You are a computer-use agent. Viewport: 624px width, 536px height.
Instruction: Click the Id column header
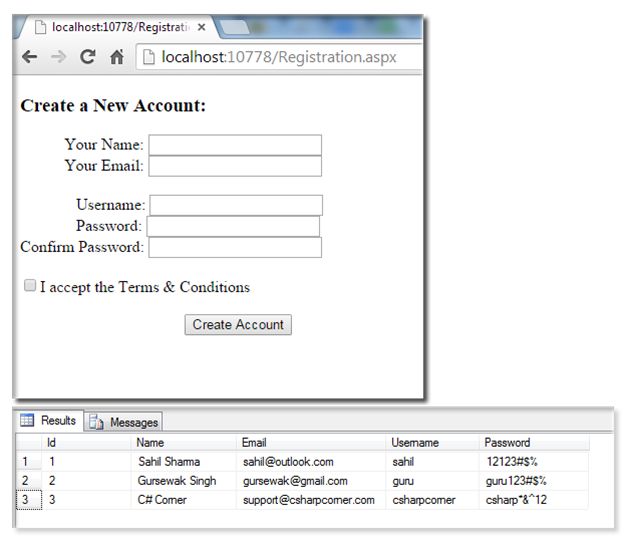86,442
